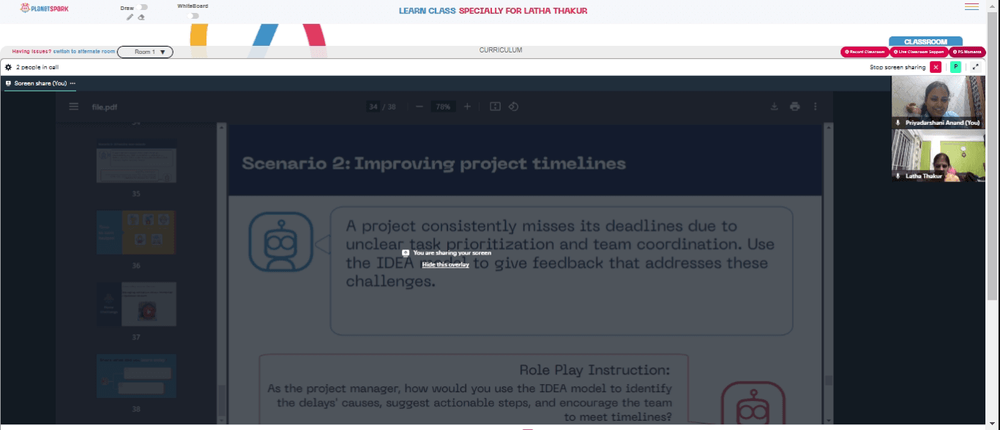Open page 37 thumbnail
The image size is (1000, 430).
point(136,304)
